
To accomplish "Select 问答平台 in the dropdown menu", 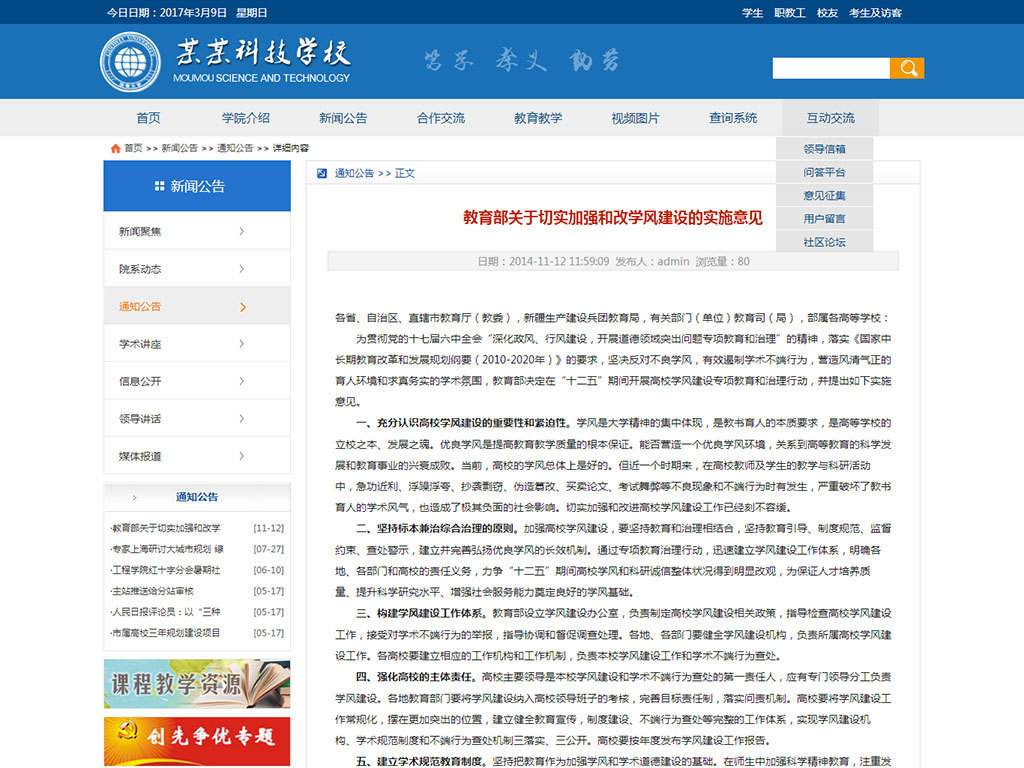I will coord(824,172).
